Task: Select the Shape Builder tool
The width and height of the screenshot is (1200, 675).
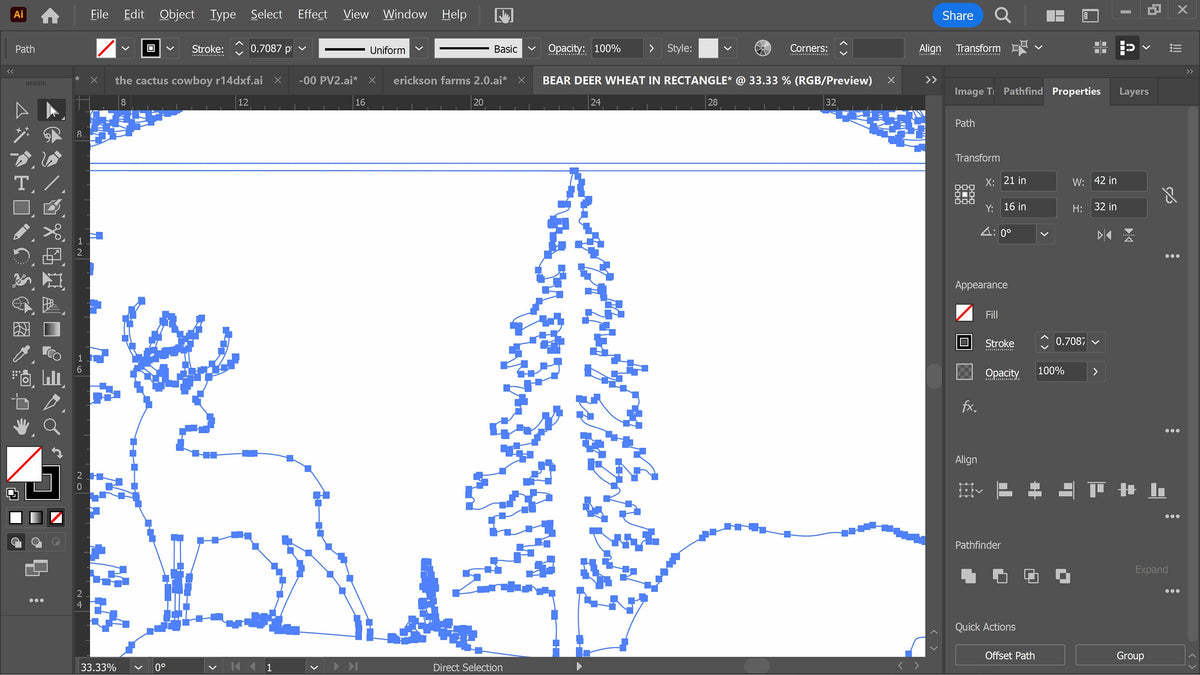Action: 21,305
